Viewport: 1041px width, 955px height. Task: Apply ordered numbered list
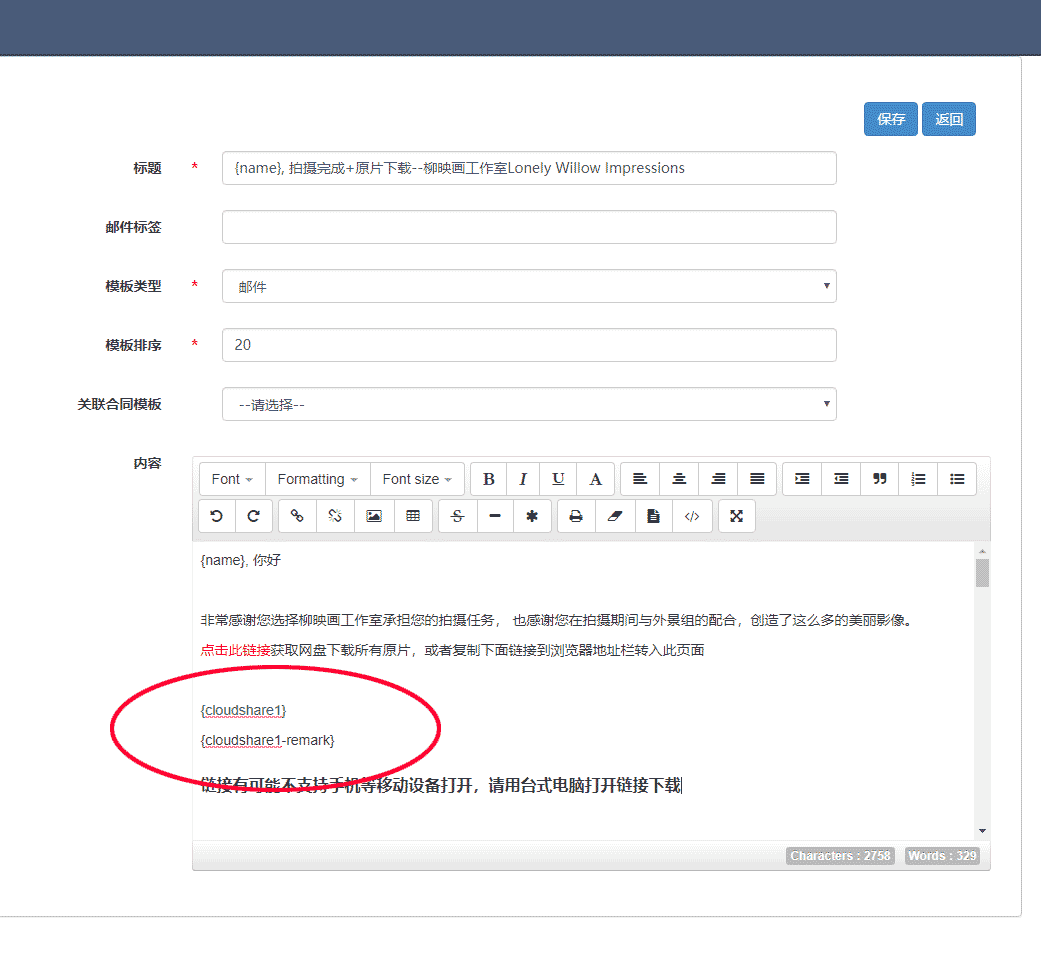click(x=918, y=479)
